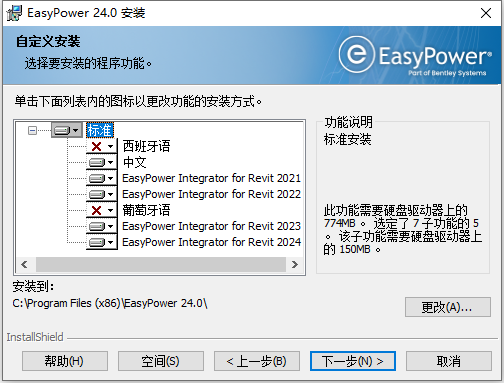This screenshot has height=383, width=504.
Task: Click the left arrow of horizontal scrollbar
Action: 24,264
